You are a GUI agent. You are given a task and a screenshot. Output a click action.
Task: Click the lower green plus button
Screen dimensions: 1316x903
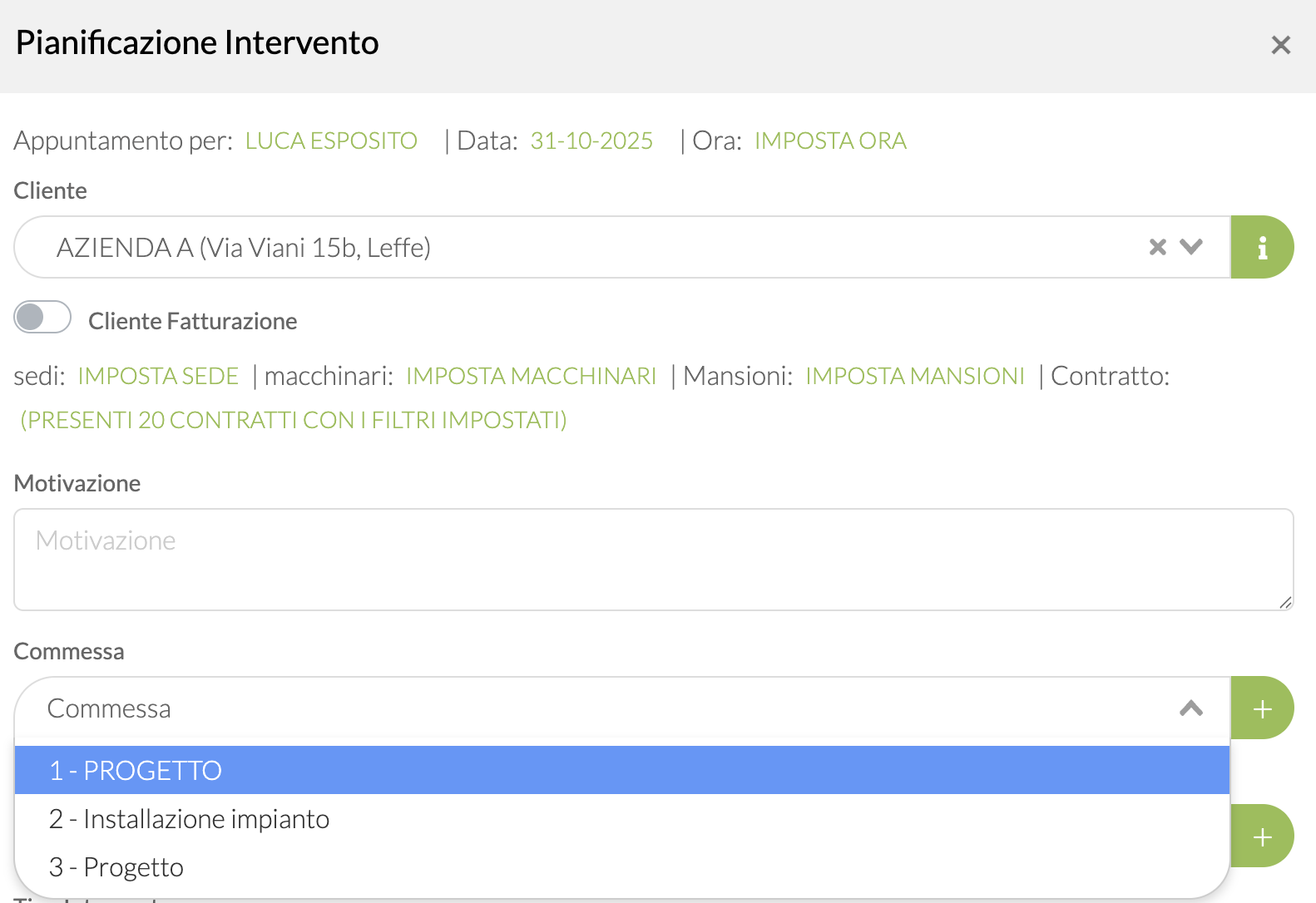pos(1262,836)
